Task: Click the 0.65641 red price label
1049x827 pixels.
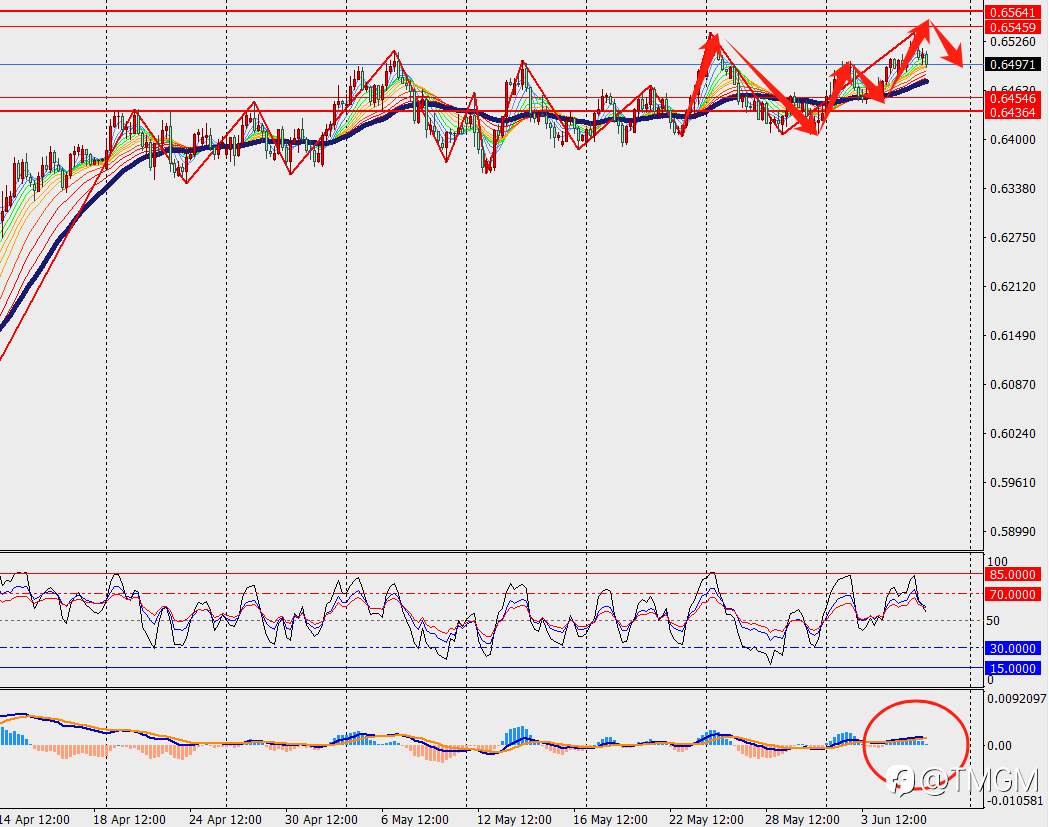Action: coord(1013,13)
